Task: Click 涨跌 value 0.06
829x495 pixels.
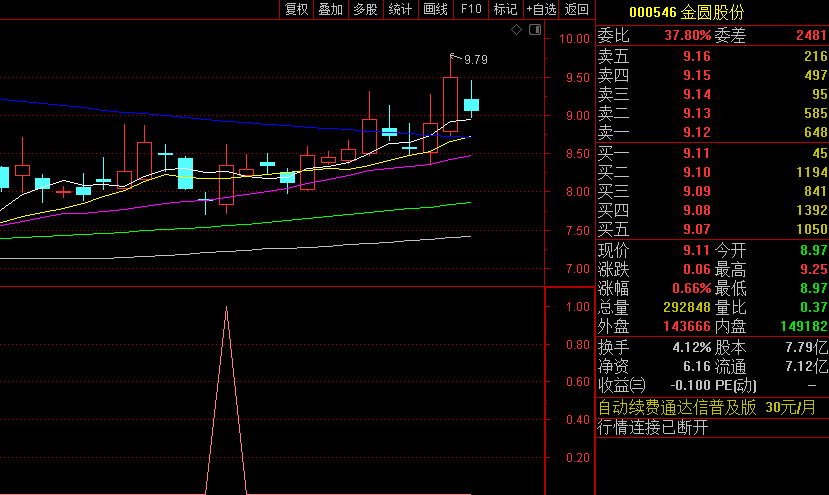Action: (x=697, y=269)
